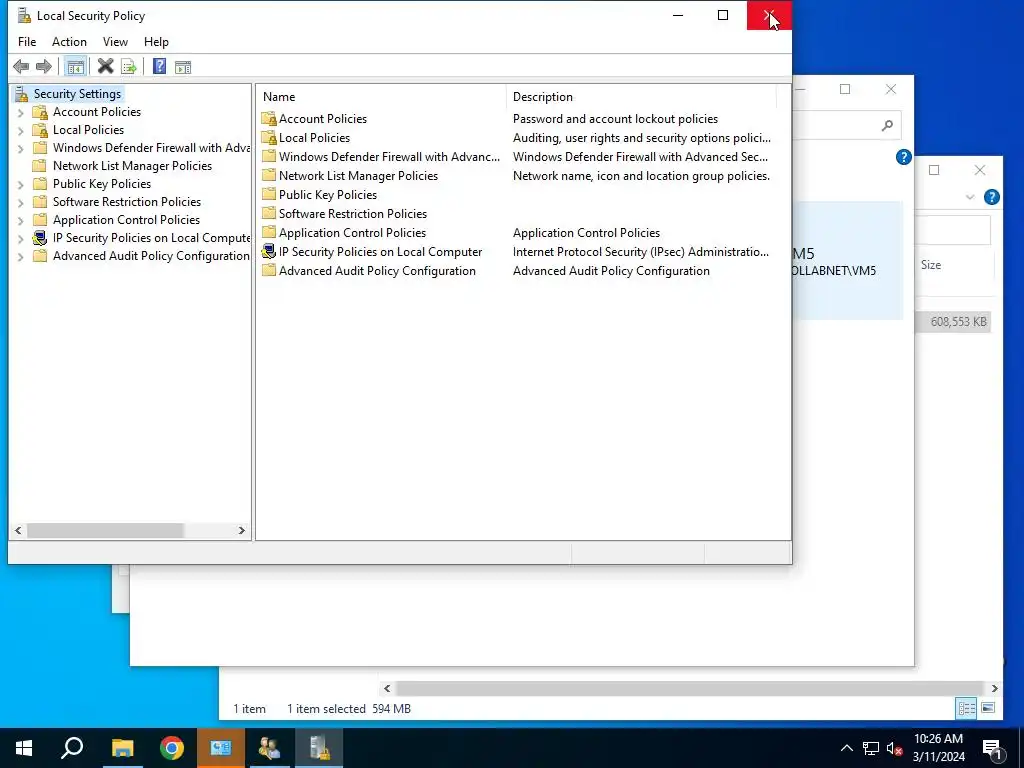Click the Software Restriction Policies folder icon in the list
The image size is (1024, 768).
tap(268, 213)
